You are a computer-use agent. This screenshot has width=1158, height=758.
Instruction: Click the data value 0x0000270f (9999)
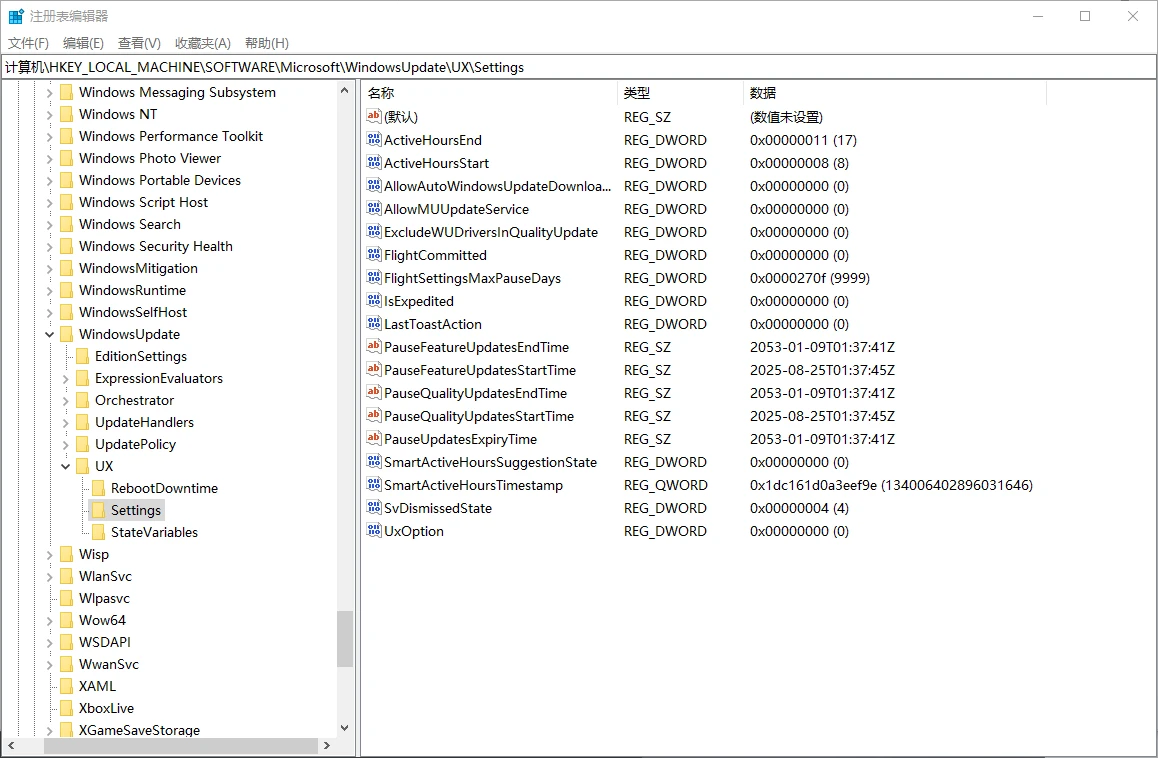pos(809,278)
